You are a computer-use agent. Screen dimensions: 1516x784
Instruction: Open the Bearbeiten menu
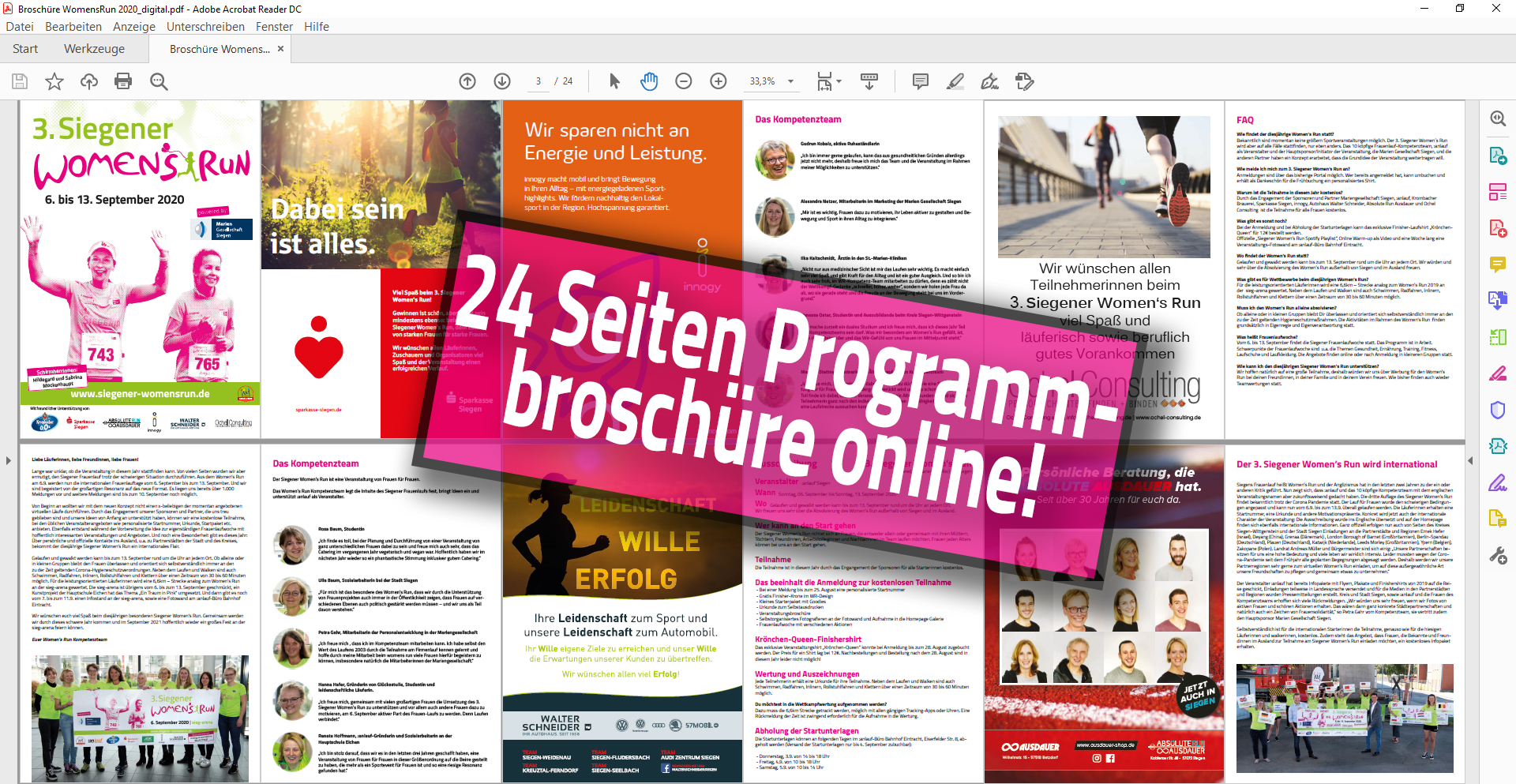click(x=73, y=26)
